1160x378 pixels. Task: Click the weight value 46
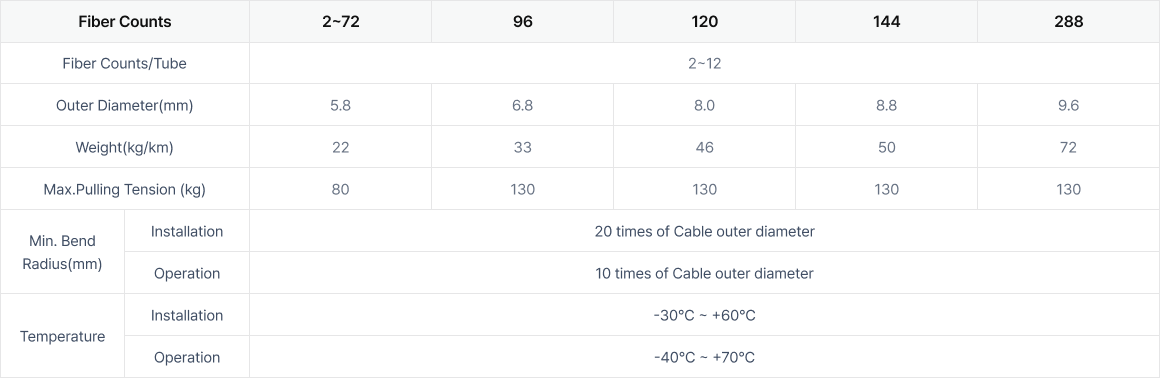(704, 148)
